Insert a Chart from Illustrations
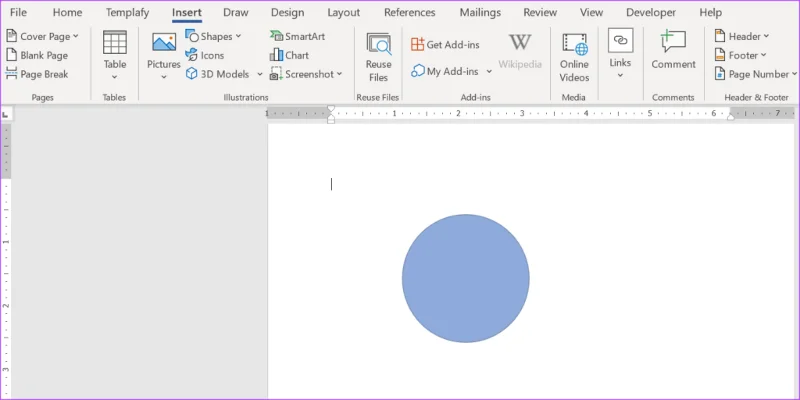Viewport: 800px width, 400px height. tap(289, 55)
